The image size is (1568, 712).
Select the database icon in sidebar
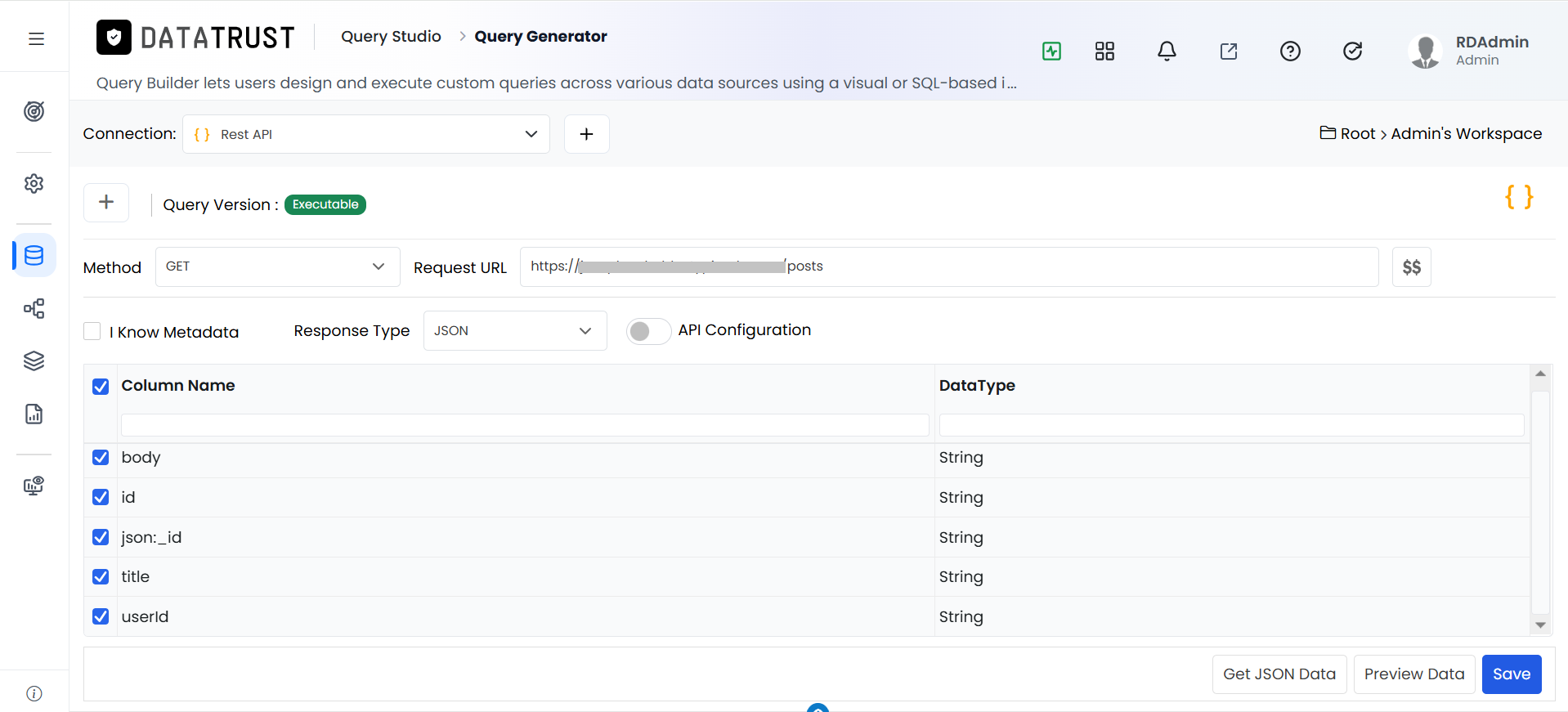click(x=34, y=255)
